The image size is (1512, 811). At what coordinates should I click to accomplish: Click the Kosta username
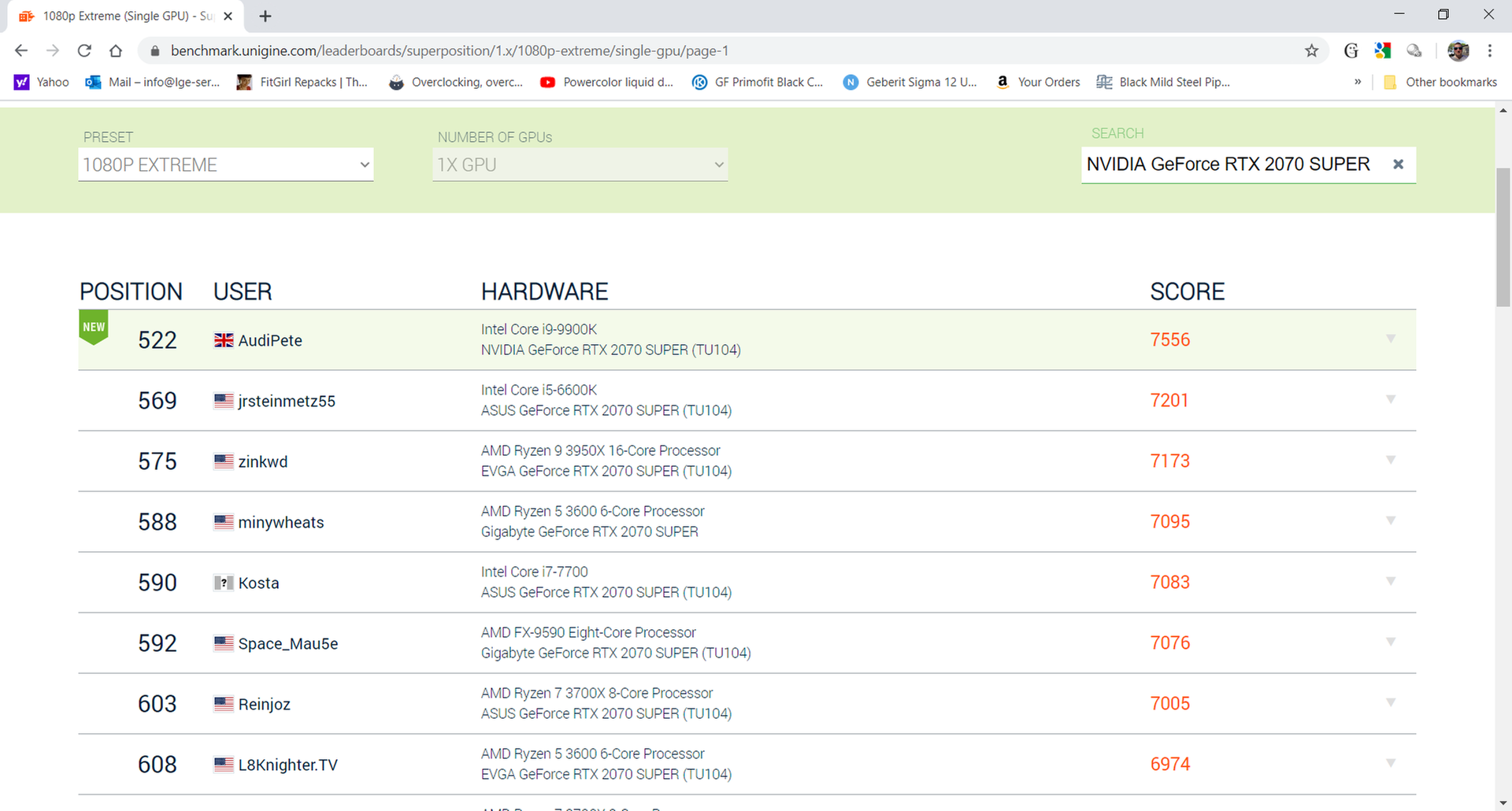[259, 583]
